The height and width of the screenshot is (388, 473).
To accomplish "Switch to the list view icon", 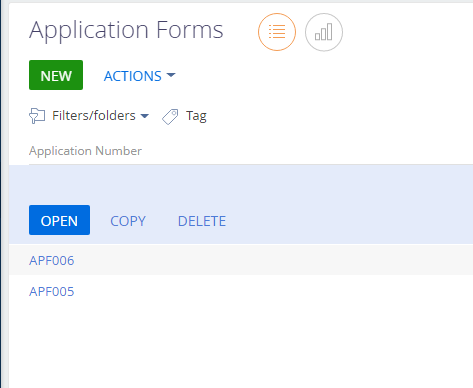I will [x=277, y=32].
